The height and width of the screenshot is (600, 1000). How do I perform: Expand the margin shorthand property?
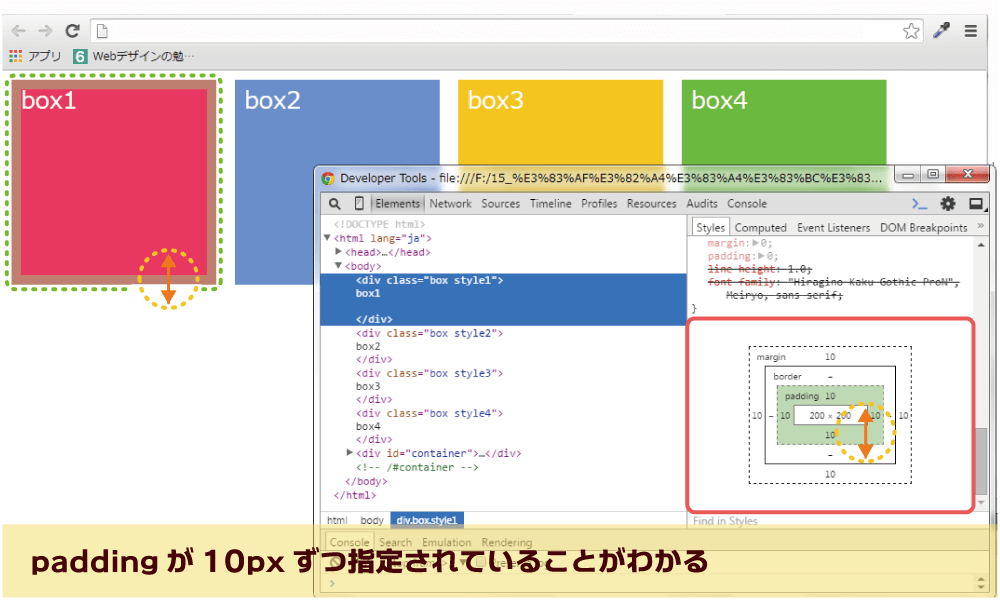pos(755,243)
